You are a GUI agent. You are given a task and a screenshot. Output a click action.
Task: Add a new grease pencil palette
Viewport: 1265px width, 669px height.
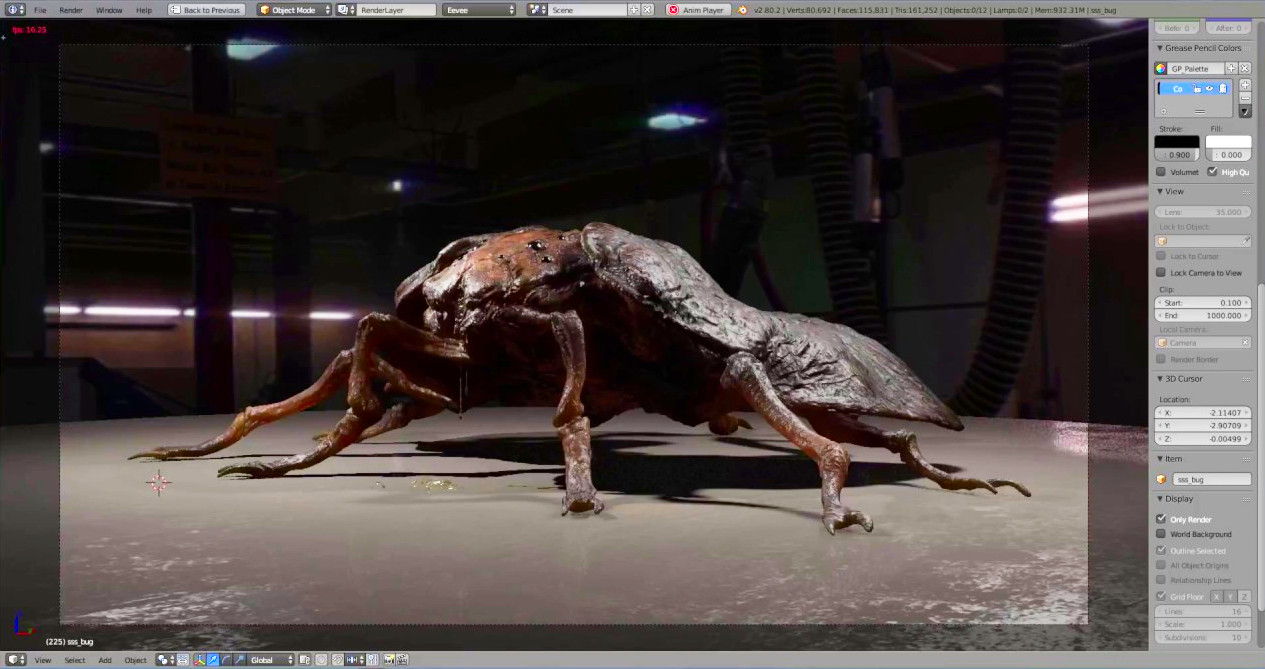(1231, 69)
